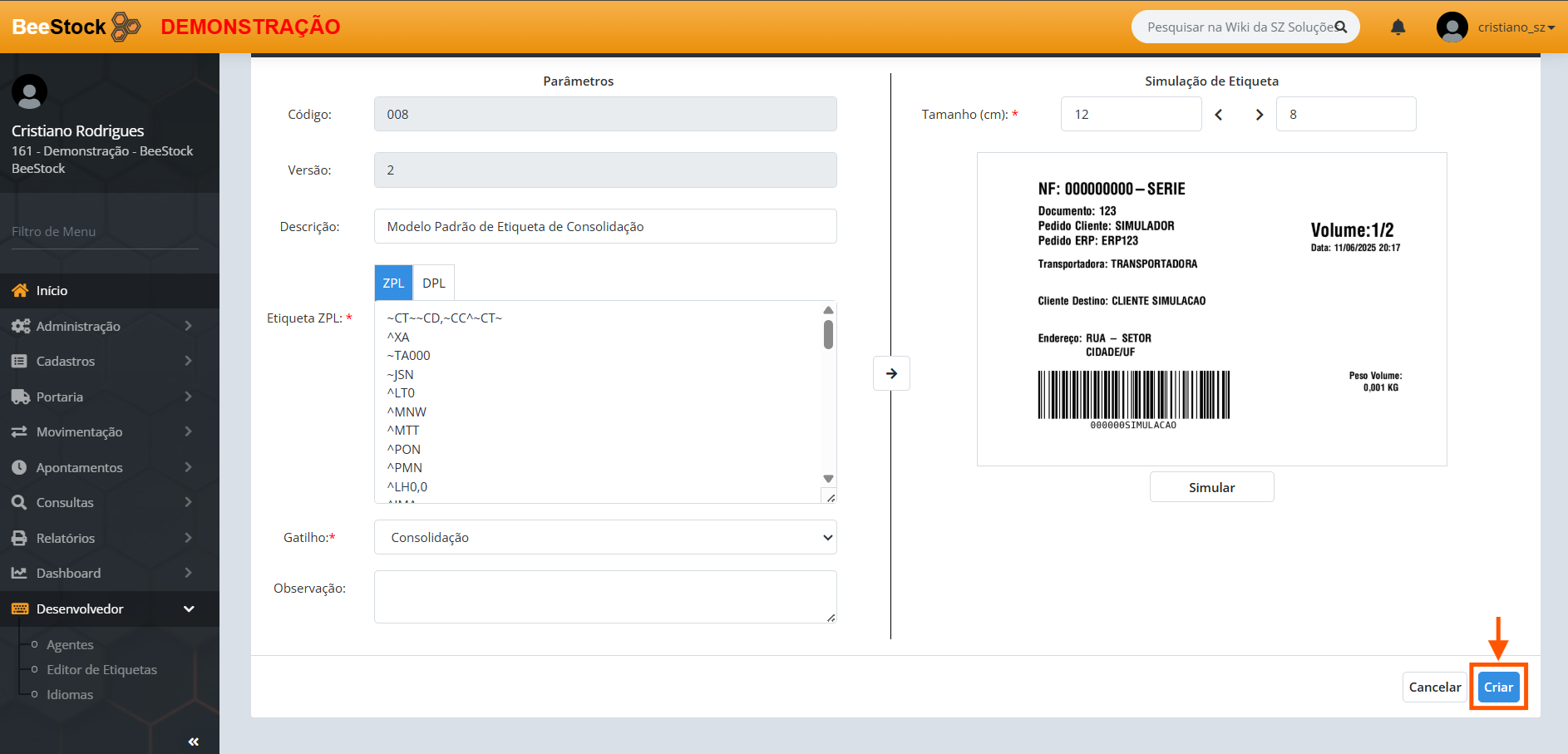Click the right chevron next to label size
Viewport: 1568px width, 754px height.
pos(1259,115)
